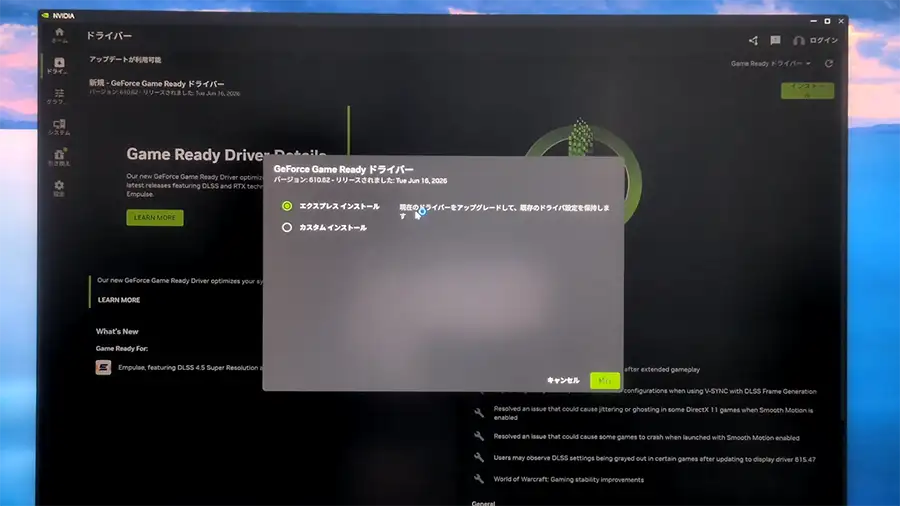Image resolution: width=900 pixels, height=506 pixels.
Task: Click the wrench icon beside DLSS settings grayed out line
Action: click(x=479, y=457)
